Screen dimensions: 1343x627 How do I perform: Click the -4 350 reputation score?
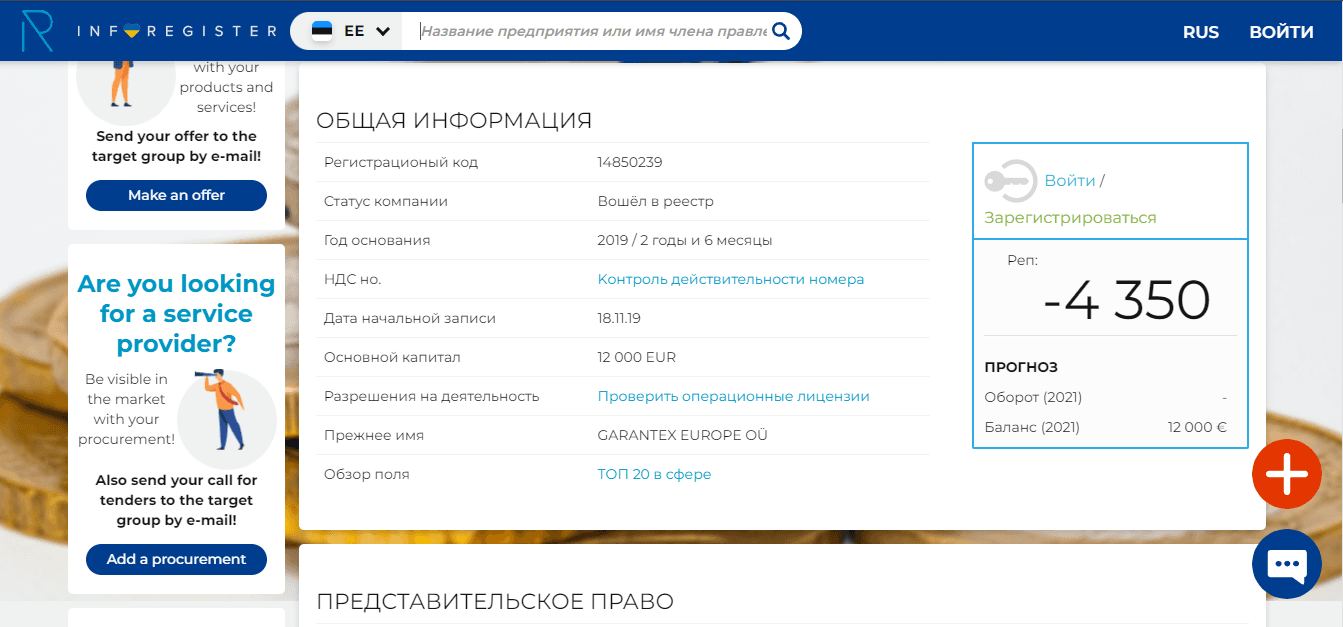click(x=1126, y=300)
